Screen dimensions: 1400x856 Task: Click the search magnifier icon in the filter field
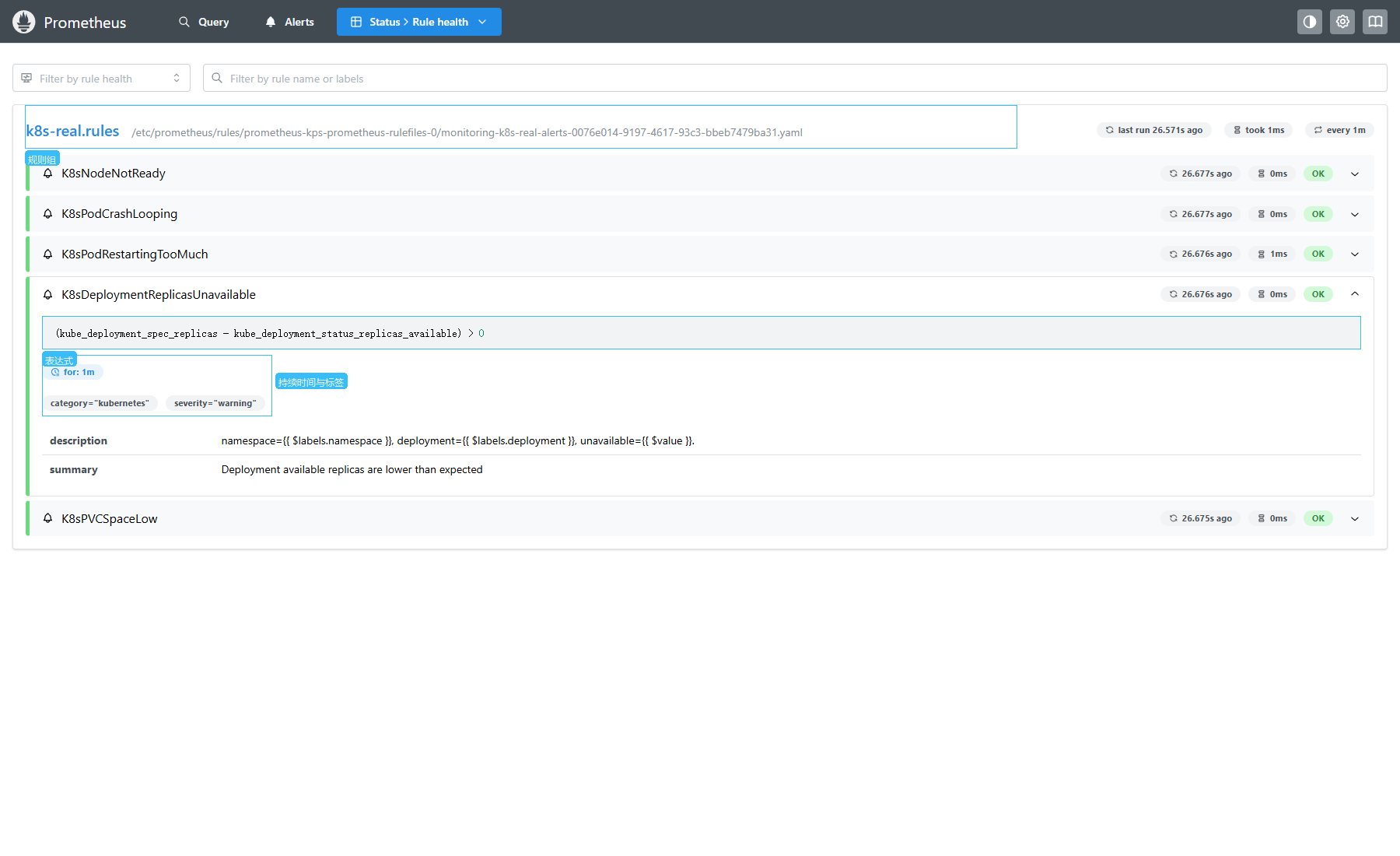click(x=217, y=78)
